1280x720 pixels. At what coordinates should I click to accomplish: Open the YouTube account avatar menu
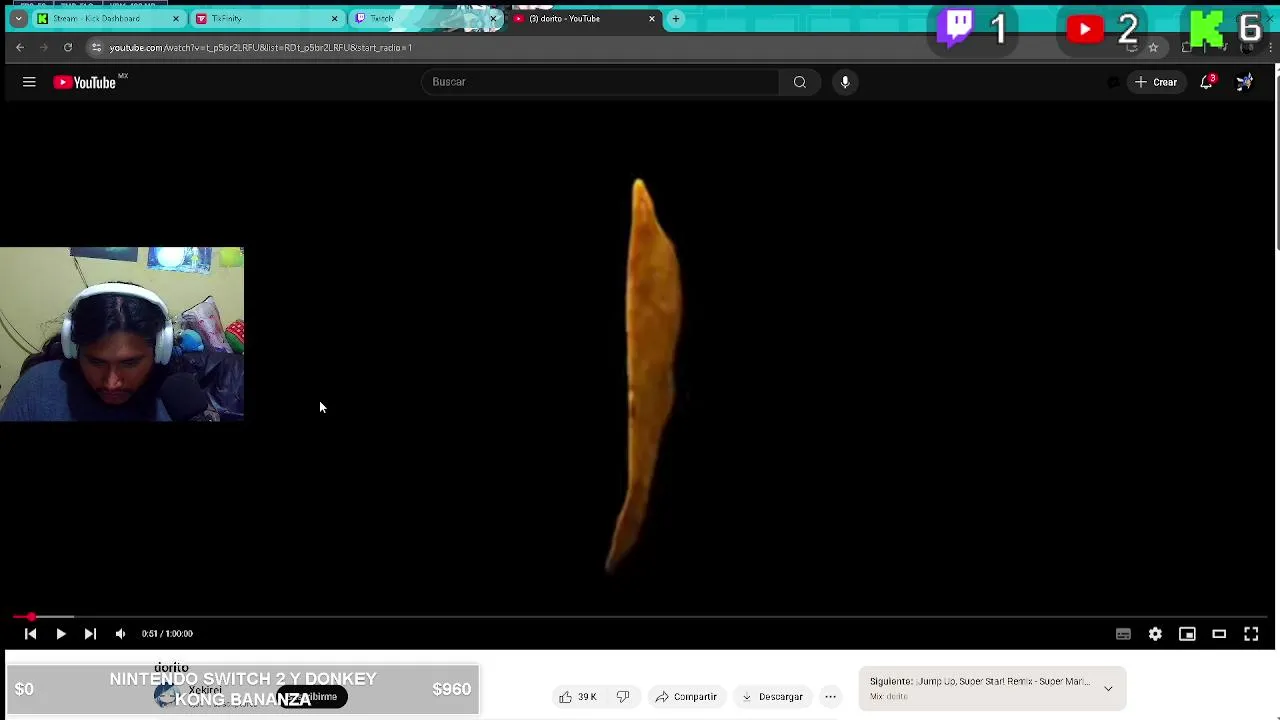1244,82
